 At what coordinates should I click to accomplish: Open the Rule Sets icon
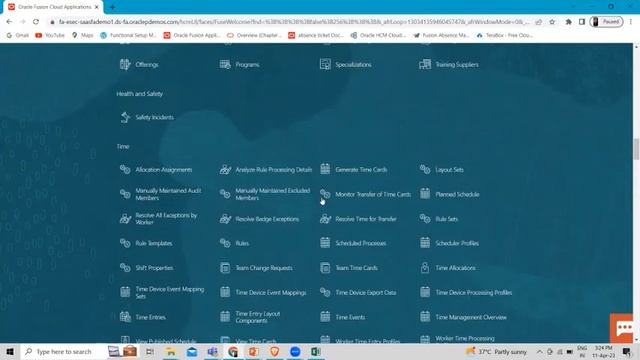click(425, 219)
